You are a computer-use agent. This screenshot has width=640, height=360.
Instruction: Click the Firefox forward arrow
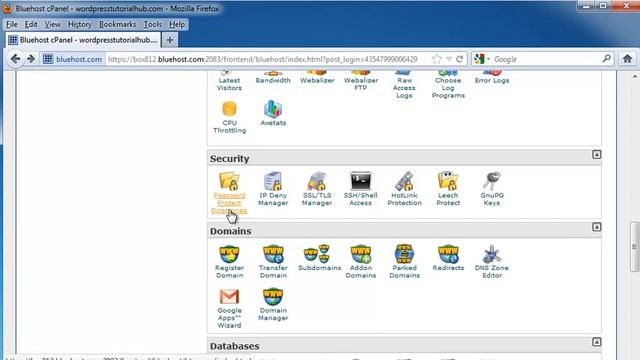pyautogui.click(x=31, y=59)
